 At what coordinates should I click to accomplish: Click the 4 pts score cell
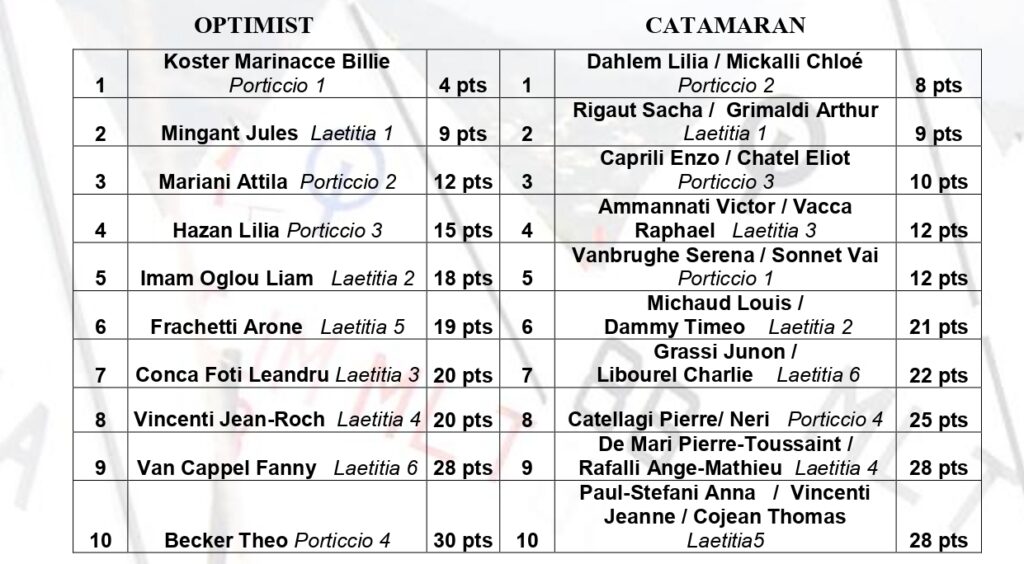[463, 74]
